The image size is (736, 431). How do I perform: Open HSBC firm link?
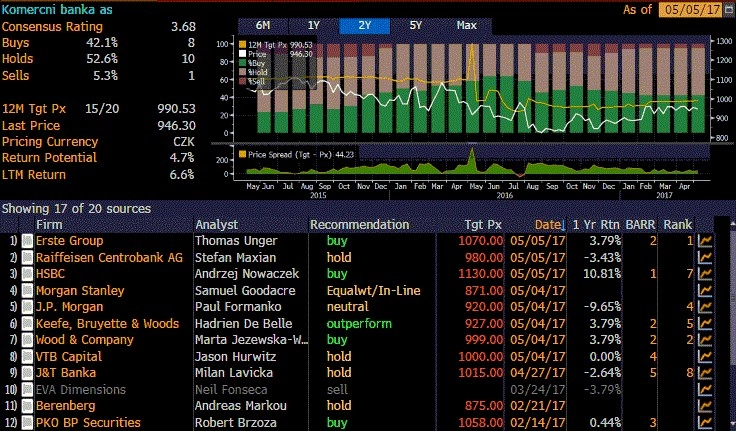pyautogui.click(x=50, y=274)
